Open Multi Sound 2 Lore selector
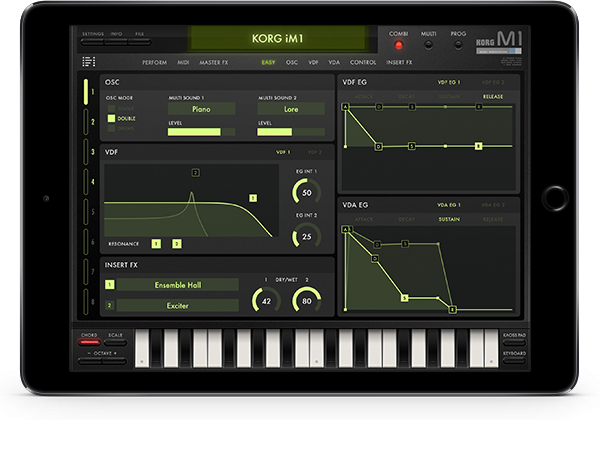This screenshot has width=600, height=450. [x=291, y=109]
